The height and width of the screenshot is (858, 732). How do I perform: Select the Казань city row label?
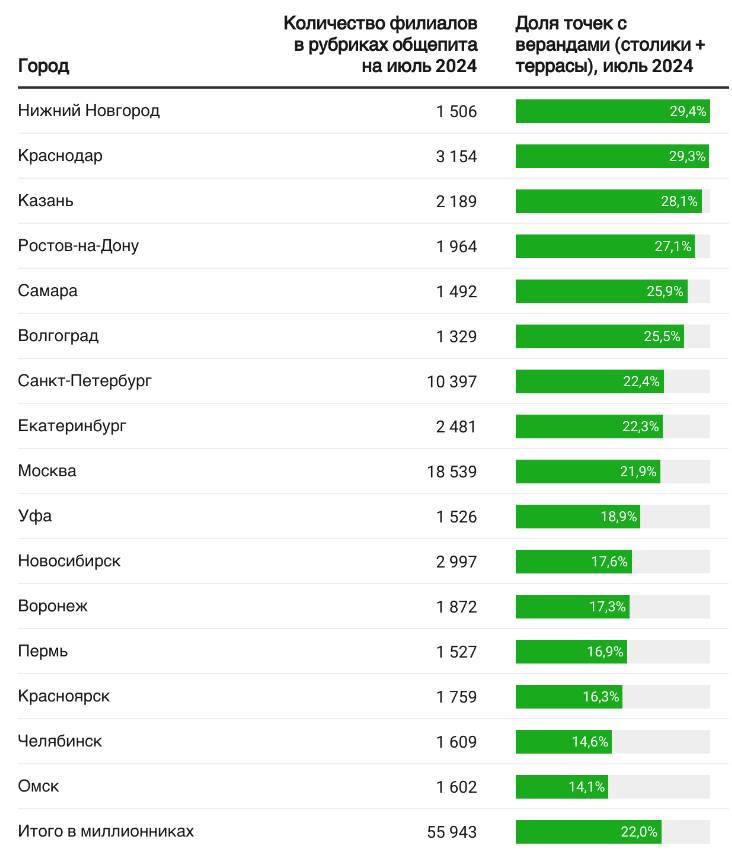46,201
